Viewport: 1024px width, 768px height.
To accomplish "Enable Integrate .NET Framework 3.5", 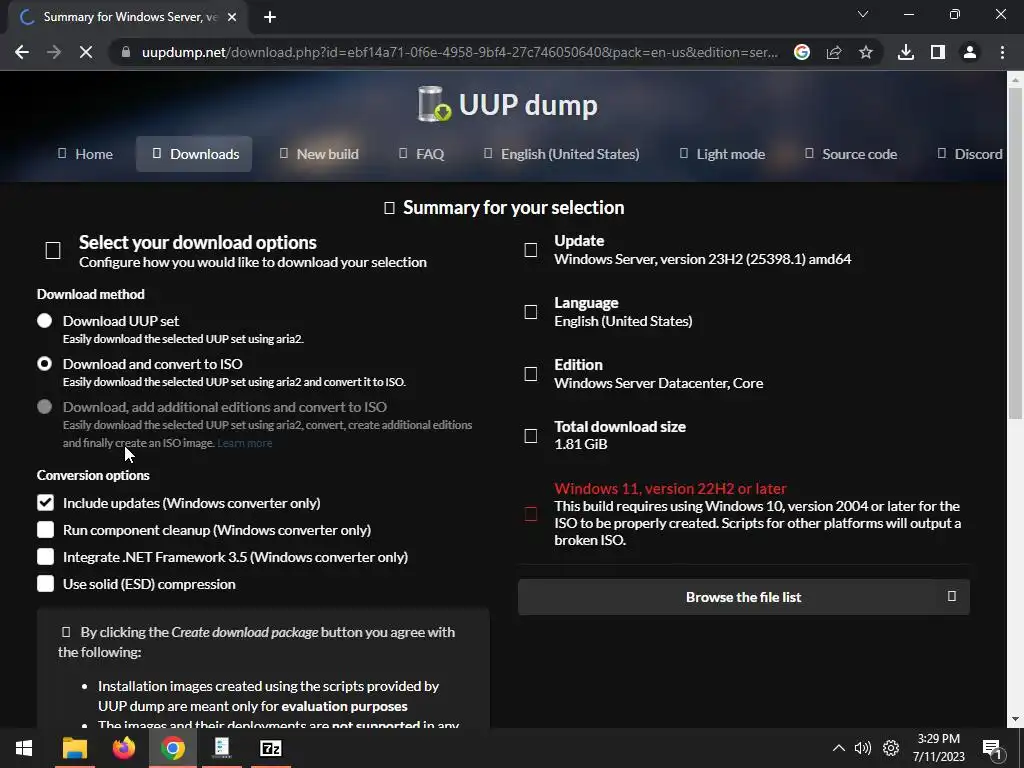I will coord(45,557).
